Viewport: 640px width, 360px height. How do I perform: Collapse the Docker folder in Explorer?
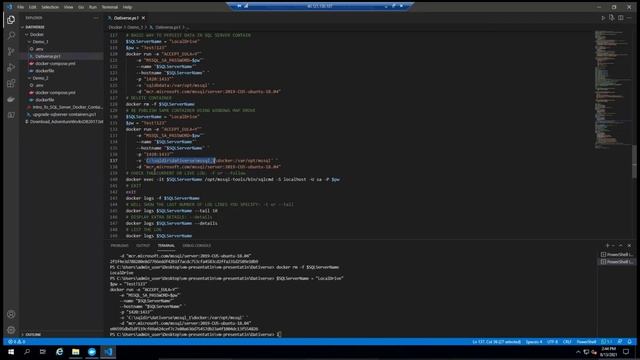[36, 34]
